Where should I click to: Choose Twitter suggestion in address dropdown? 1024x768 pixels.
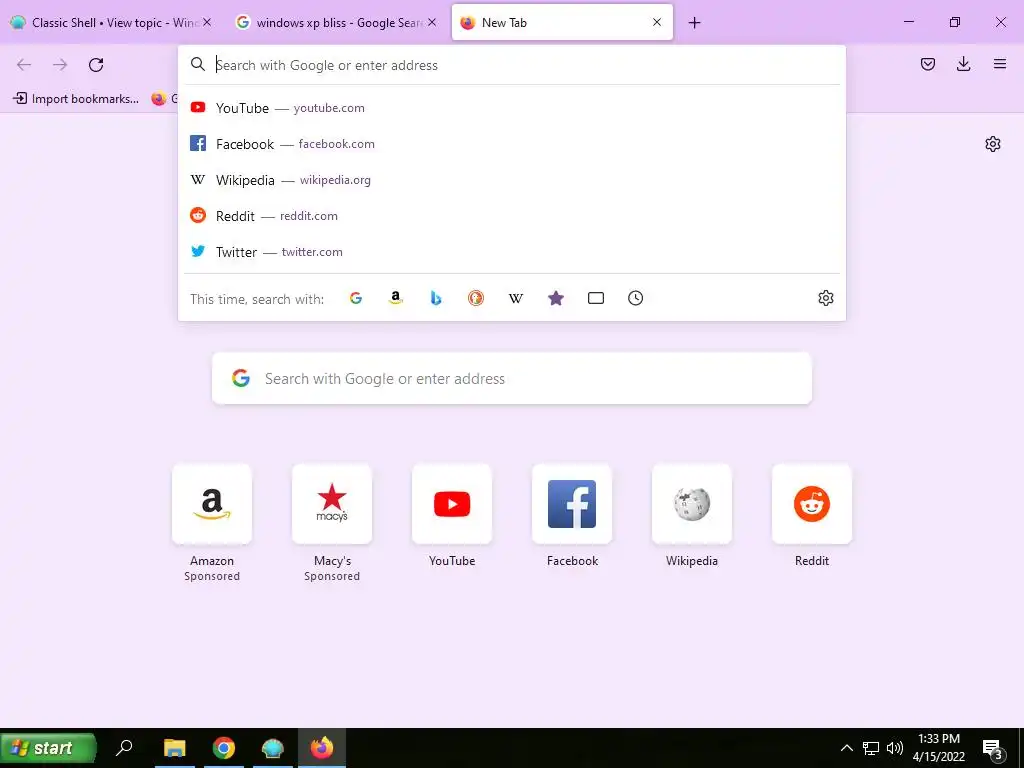511,251
